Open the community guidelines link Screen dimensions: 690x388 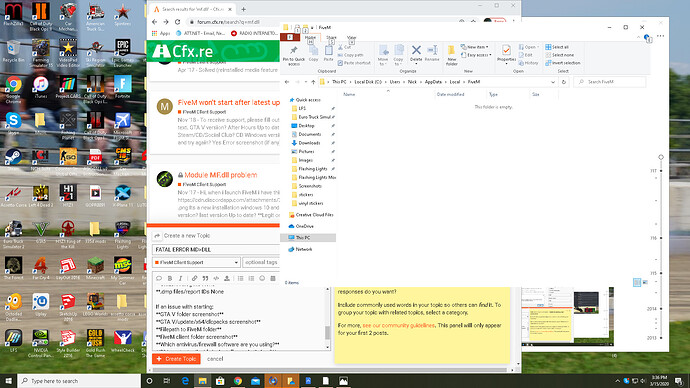398,326
